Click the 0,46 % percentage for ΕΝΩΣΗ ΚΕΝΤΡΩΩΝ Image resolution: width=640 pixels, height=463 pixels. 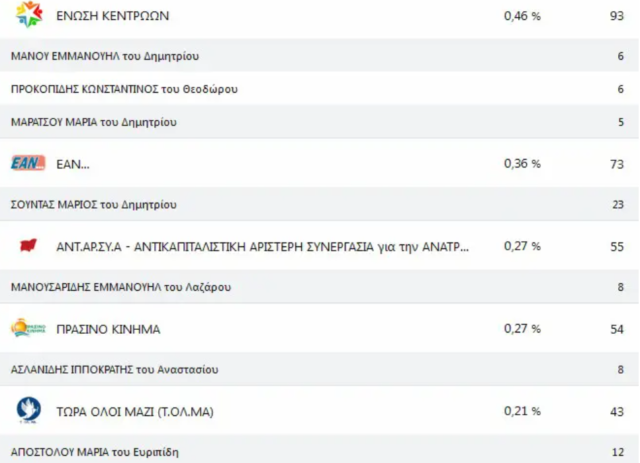522,16
